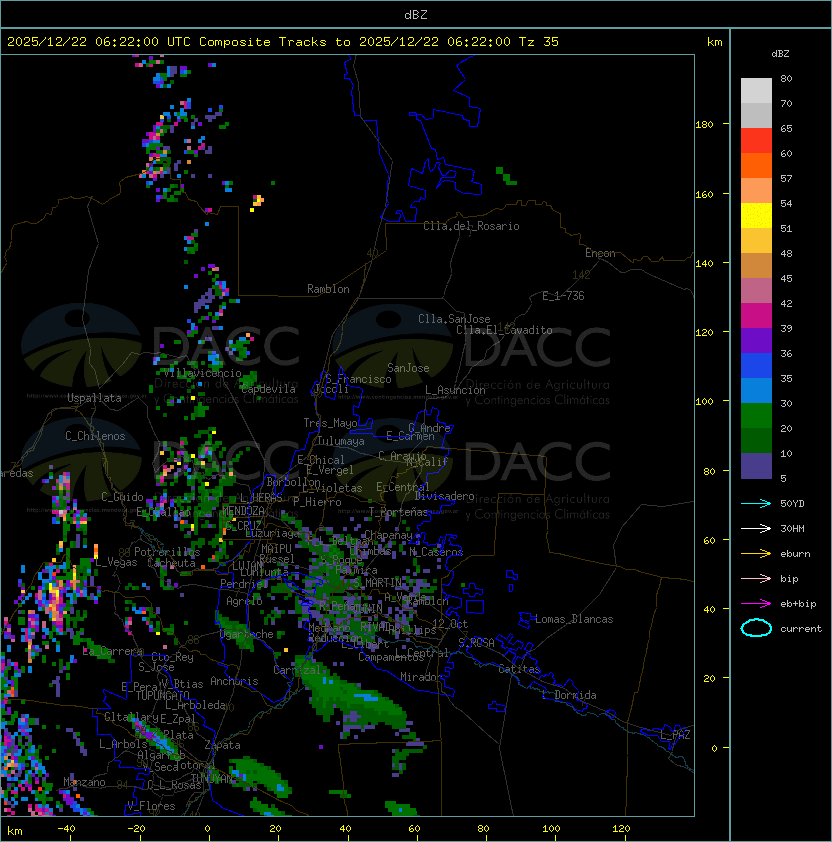
Task: Click the Clla.del_Rosario label
Action: [471, 226]
